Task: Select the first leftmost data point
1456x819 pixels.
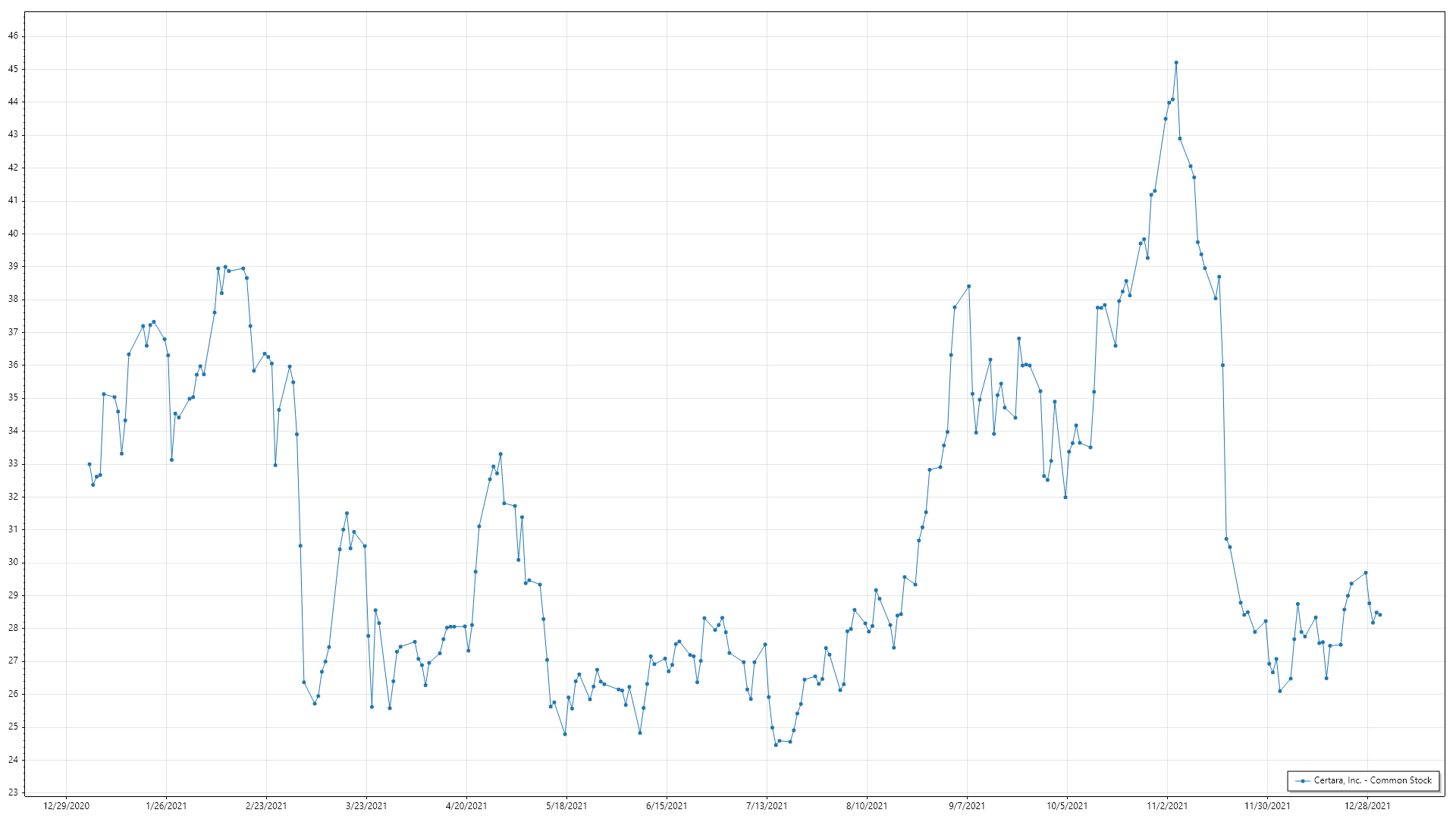Action: tap(89, 464)
